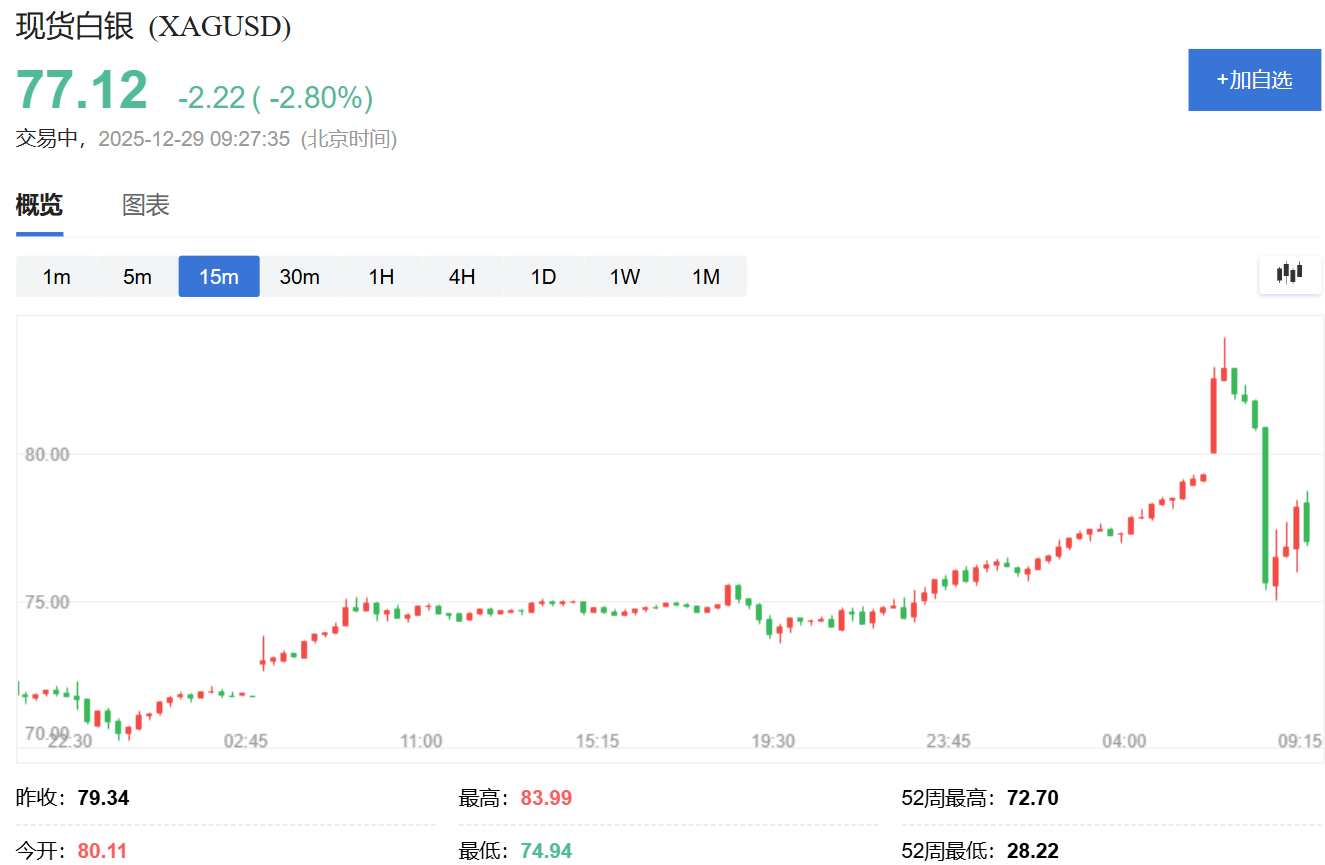
Task: Click the large green drop candle
Action: click(x=1265, y=505)
